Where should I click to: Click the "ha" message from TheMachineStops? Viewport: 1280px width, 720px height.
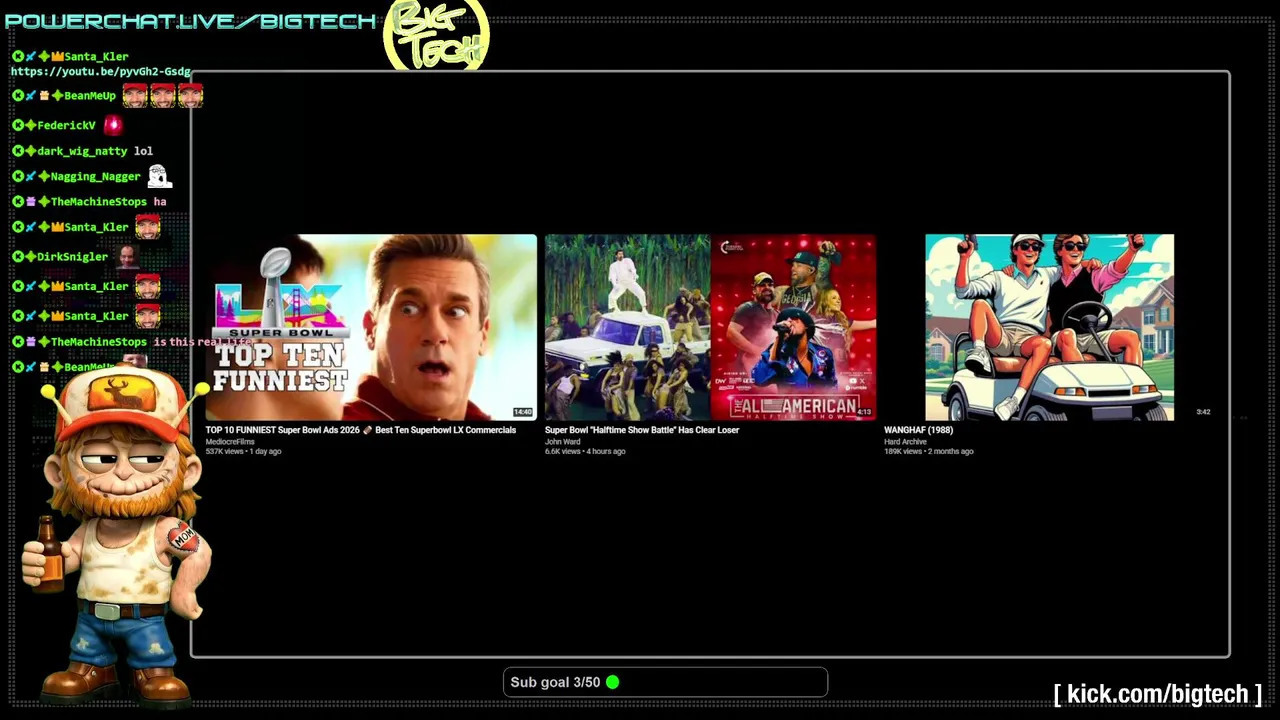click(x=160, y=202)
